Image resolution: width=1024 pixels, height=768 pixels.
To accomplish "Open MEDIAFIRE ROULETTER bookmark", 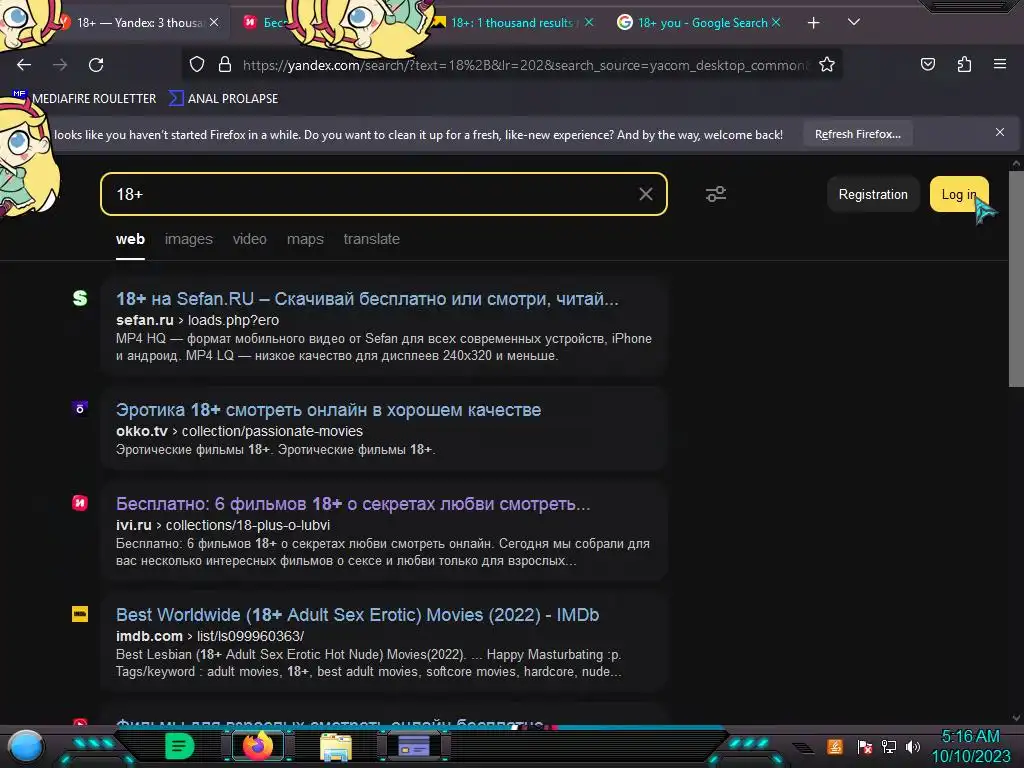I will (x=85, y=99).
